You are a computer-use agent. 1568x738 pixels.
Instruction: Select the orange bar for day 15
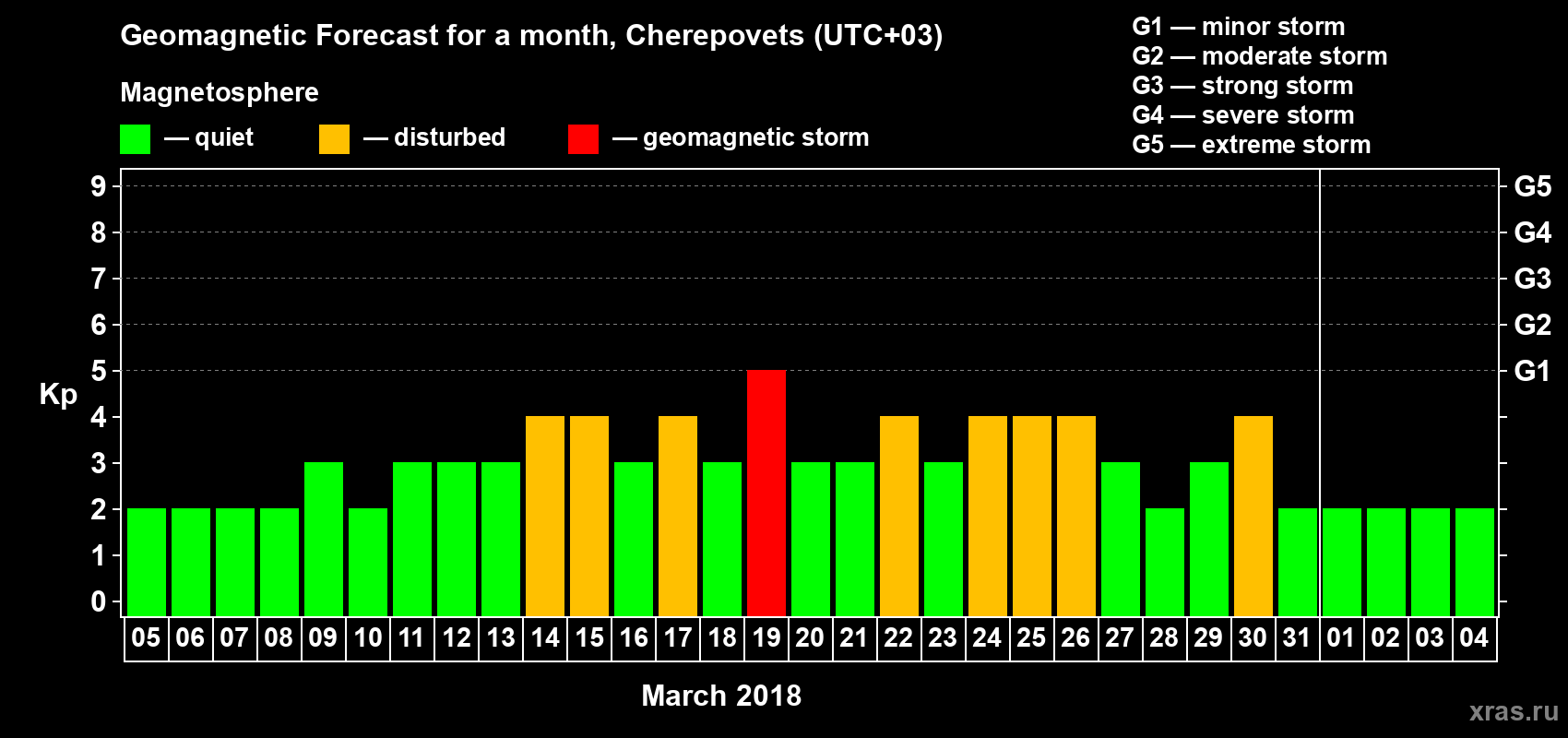click(x=589, y=516)
